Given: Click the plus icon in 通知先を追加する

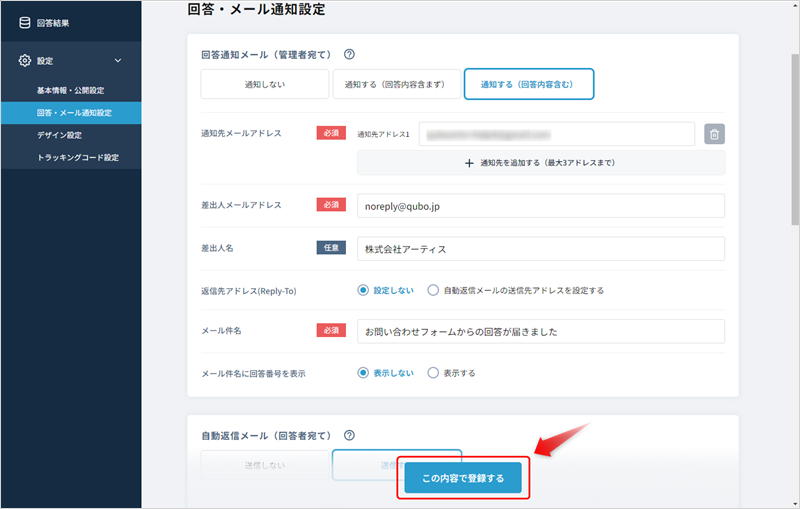Looking at the screenshot, I should click(469, 162).
